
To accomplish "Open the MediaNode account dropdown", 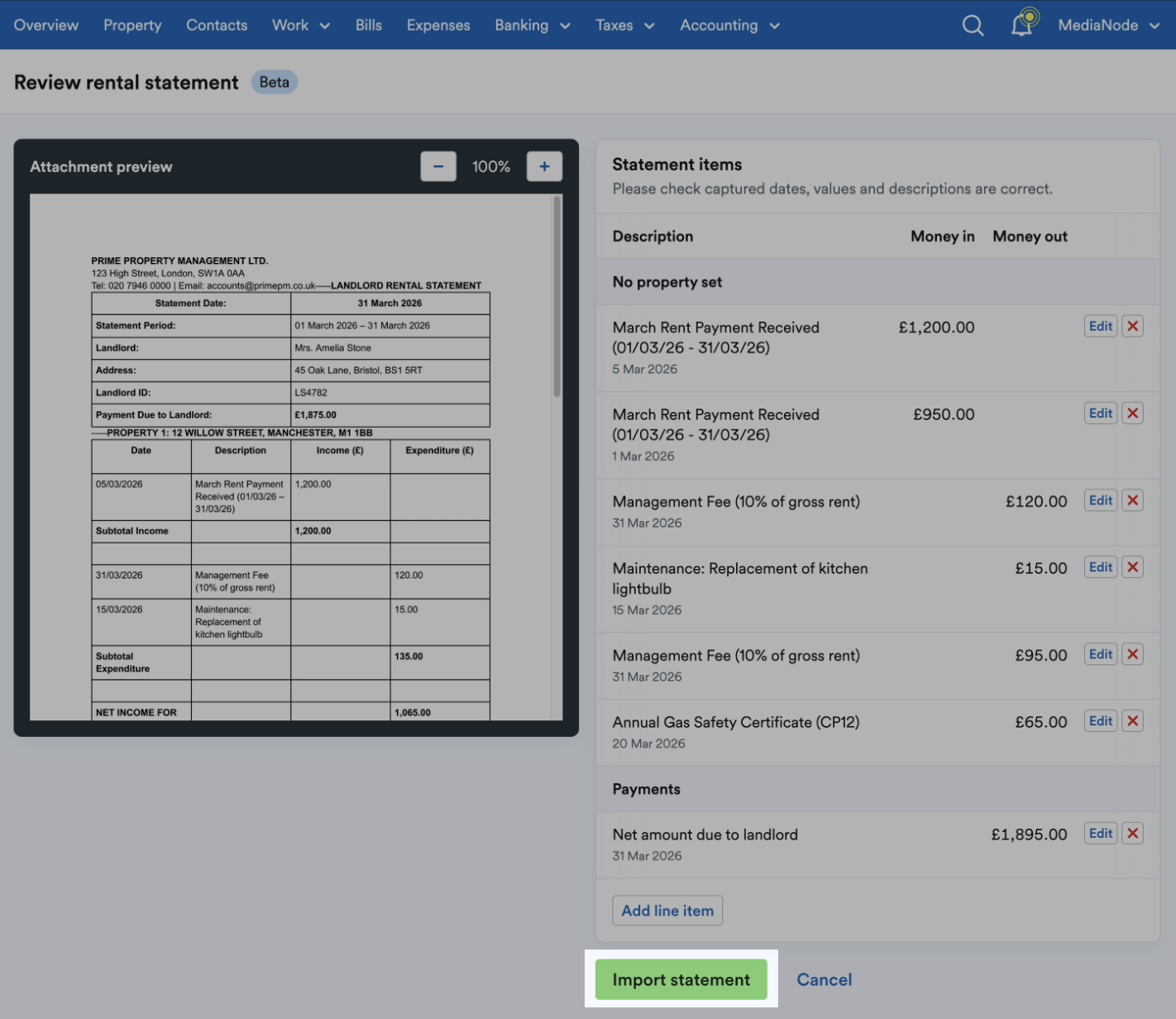I will 1108,25.
